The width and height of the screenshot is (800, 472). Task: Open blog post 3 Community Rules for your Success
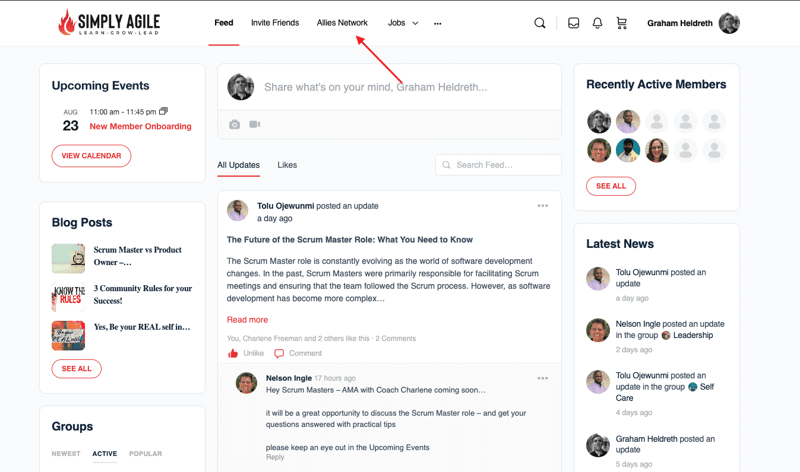click(x=143, y=294)
